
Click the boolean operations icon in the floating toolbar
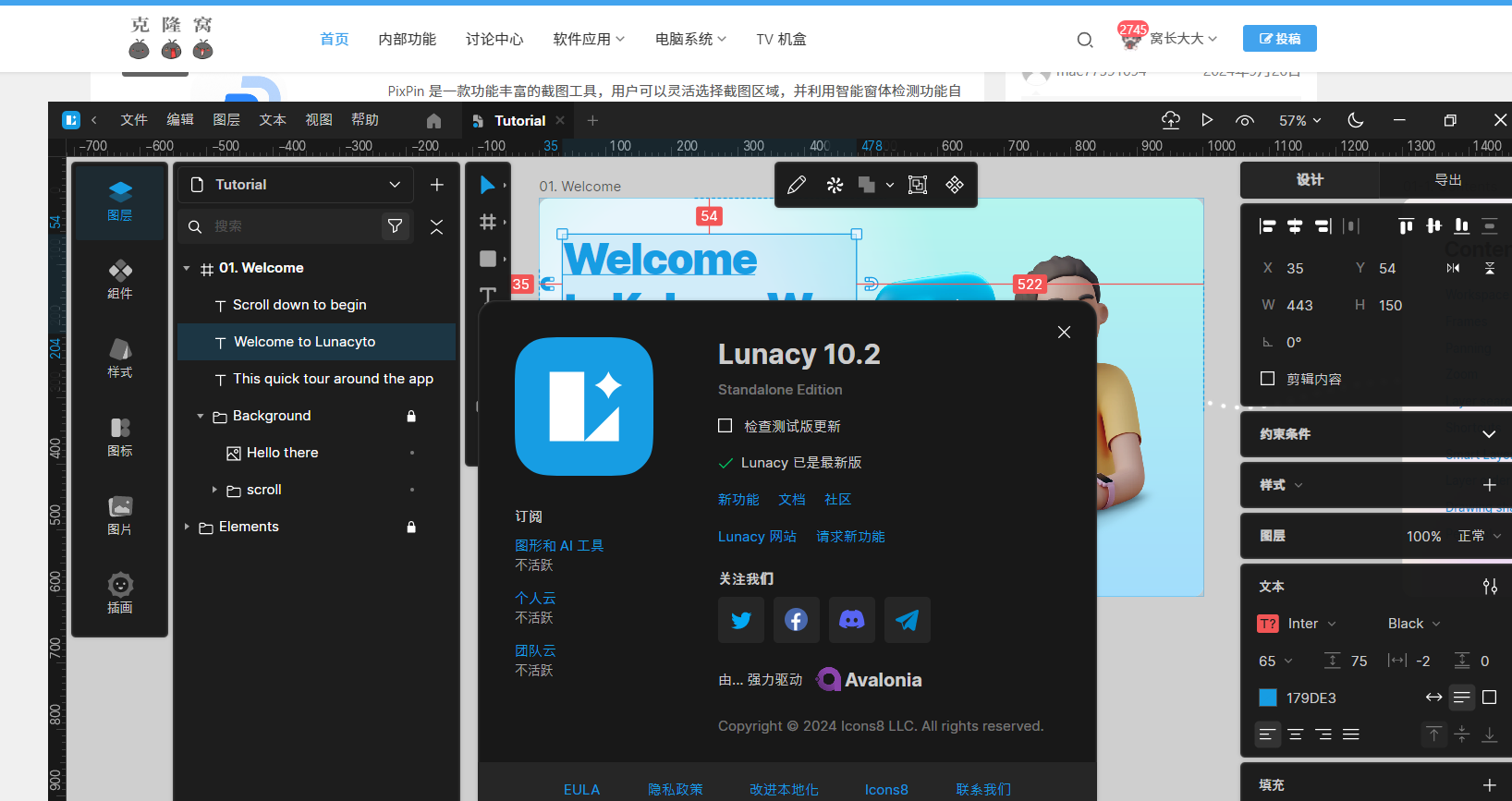coord(867,185)
